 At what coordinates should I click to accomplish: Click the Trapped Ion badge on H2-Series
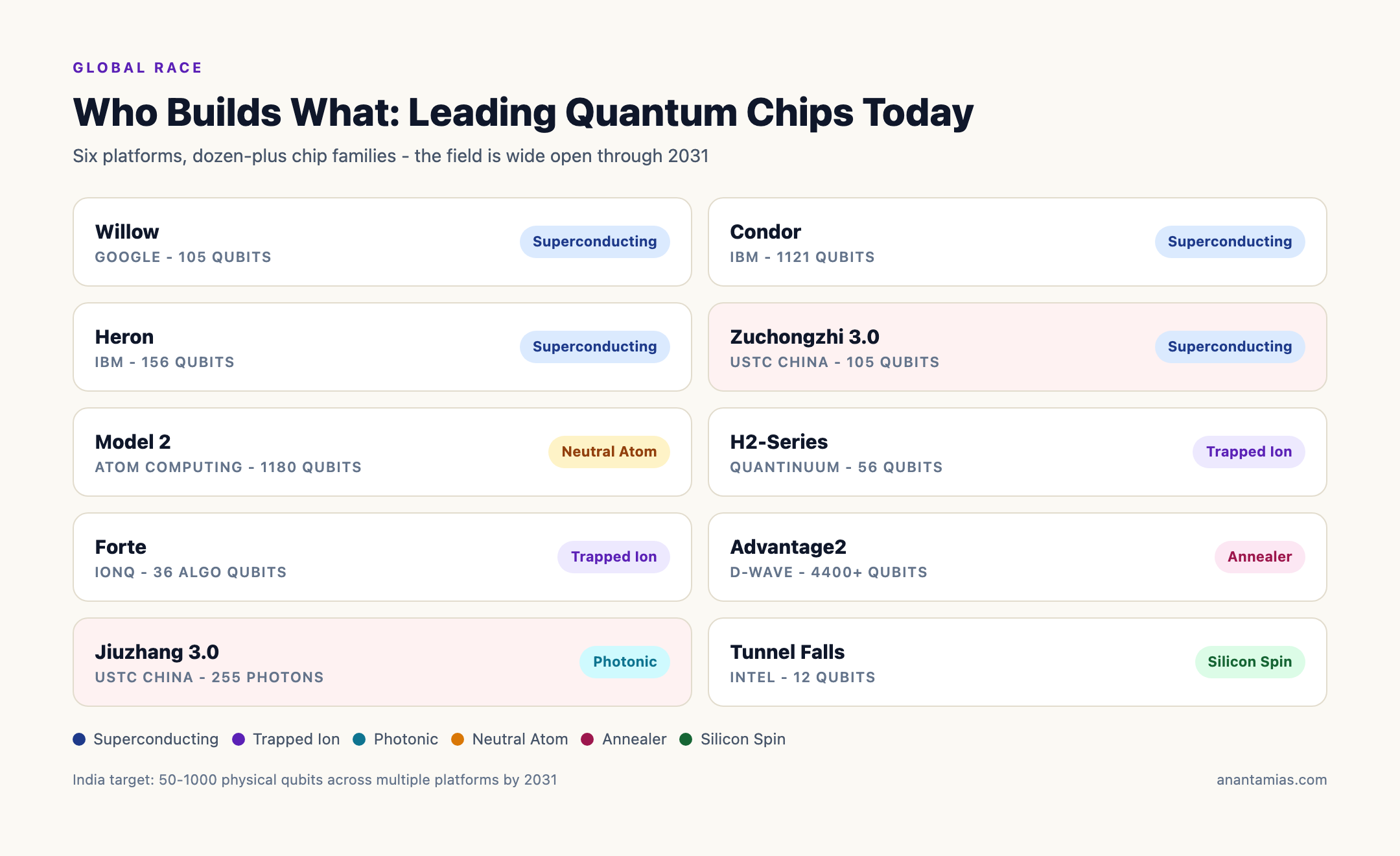(1248, 452)
